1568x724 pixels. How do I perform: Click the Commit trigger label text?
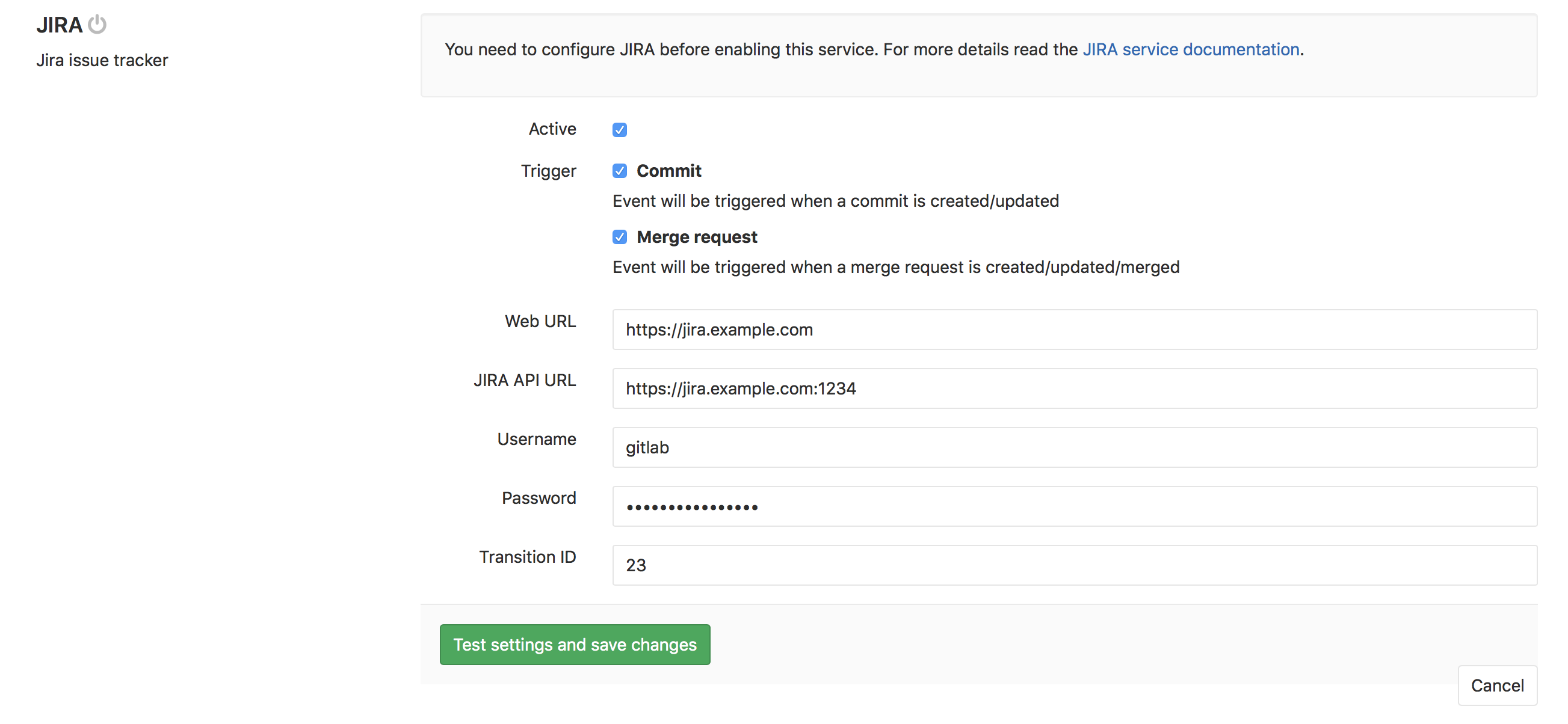pyautogui.click(x=669, y=171)
